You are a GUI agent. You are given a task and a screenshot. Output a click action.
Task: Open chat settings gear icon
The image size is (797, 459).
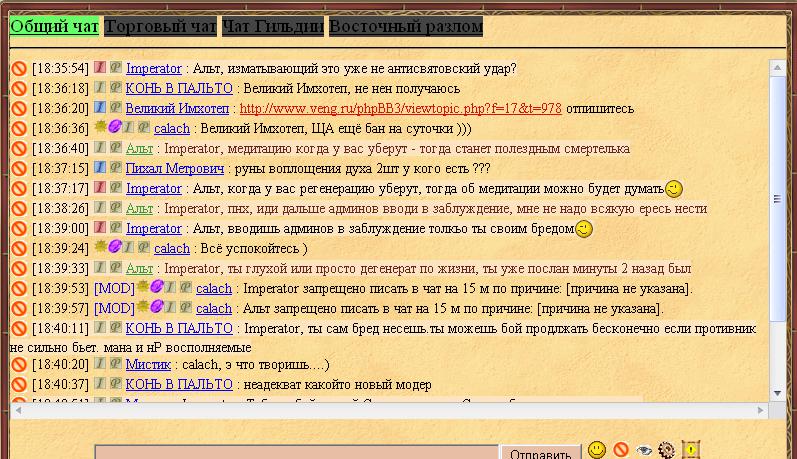666,450
